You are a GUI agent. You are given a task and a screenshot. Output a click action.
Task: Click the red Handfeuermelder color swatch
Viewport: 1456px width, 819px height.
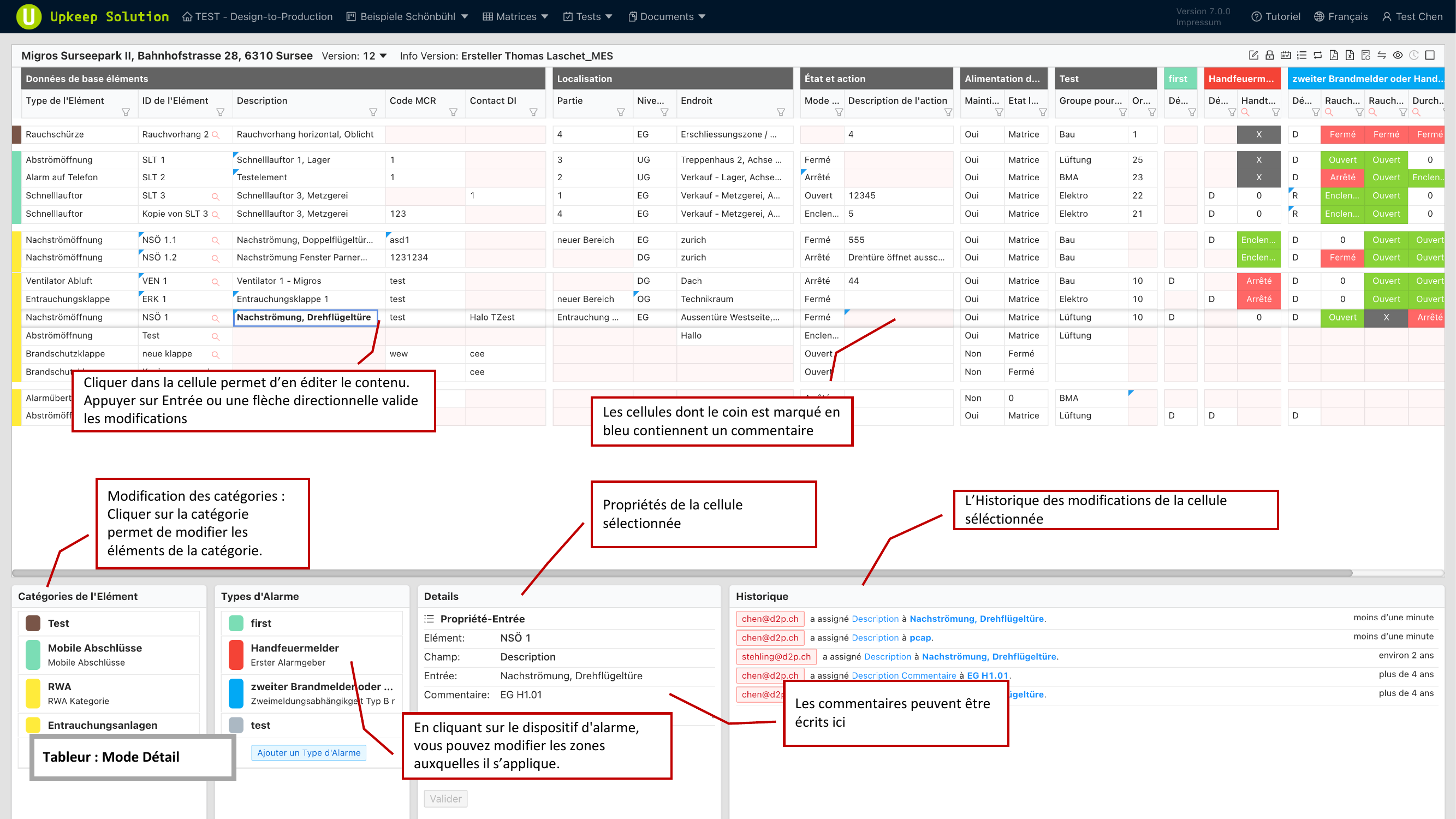pos(236,654)
